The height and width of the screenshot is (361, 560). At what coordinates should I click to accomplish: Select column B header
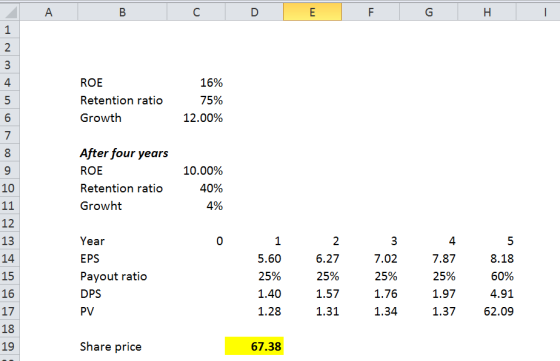122,12
